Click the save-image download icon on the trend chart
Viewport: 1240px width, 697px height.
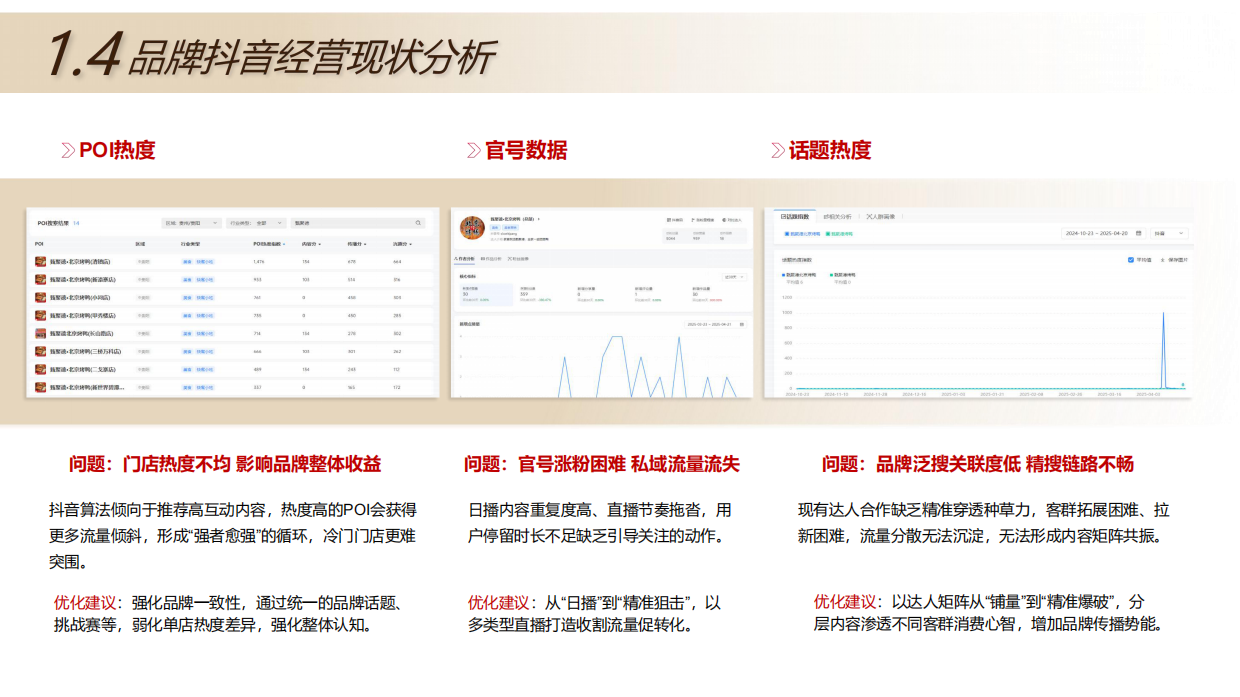(1162, 260)
